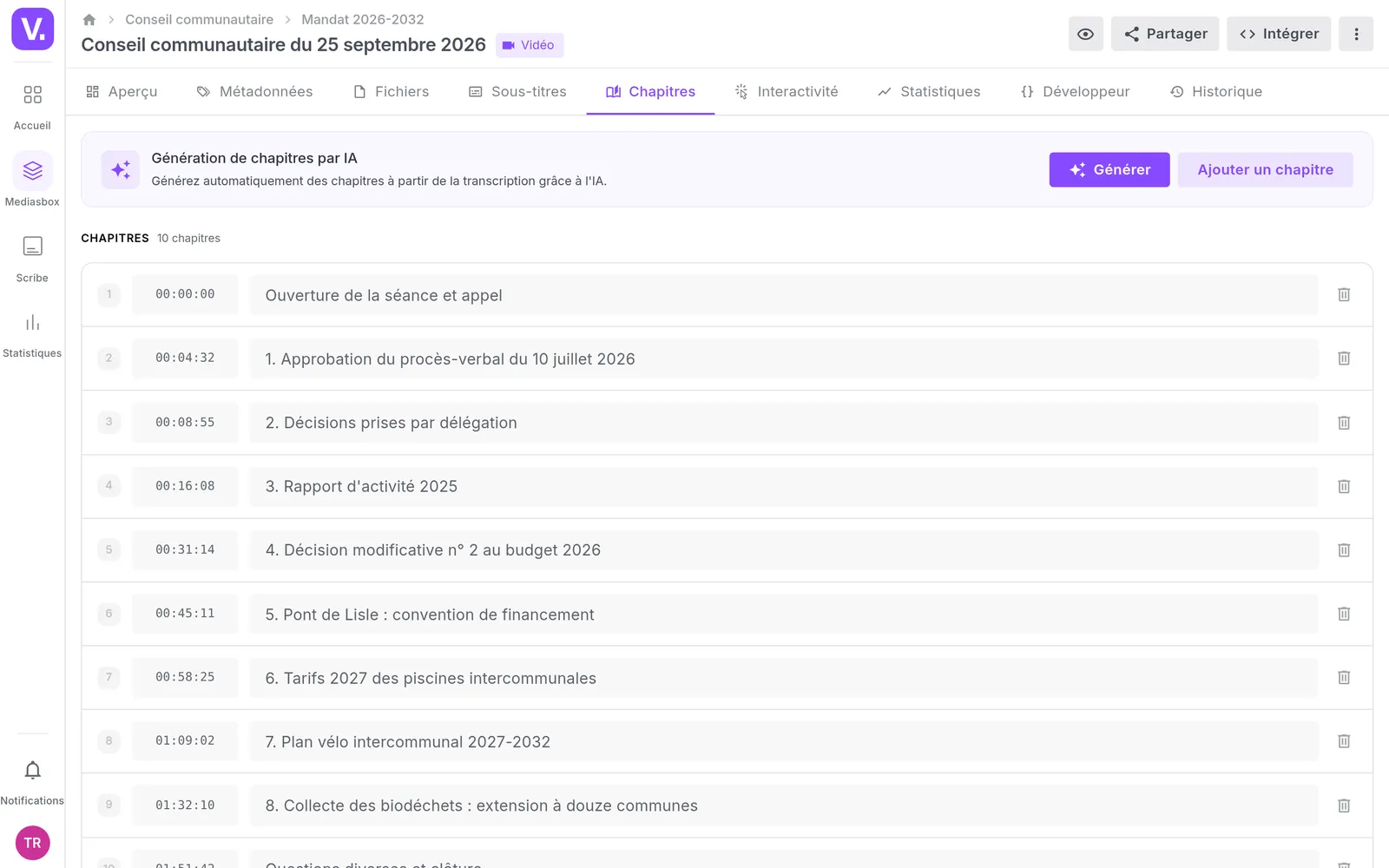
Task: Open the three-dot more options menu
Action: pyautogui.click(x=1356, y=34)
